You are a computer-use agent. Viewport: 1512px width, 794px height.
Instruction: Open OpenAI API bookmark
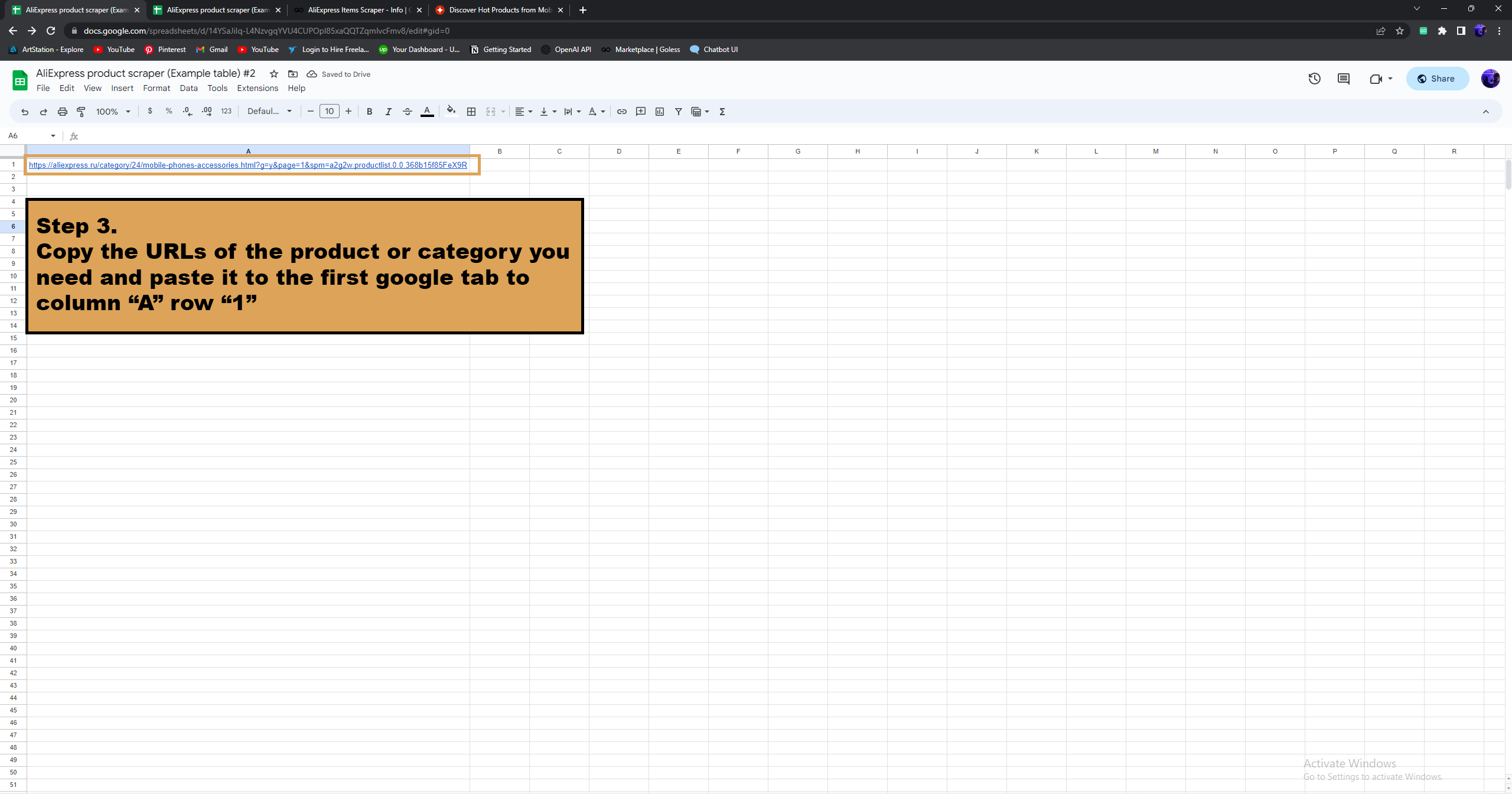pyautogui.click(x=566, y=50)
